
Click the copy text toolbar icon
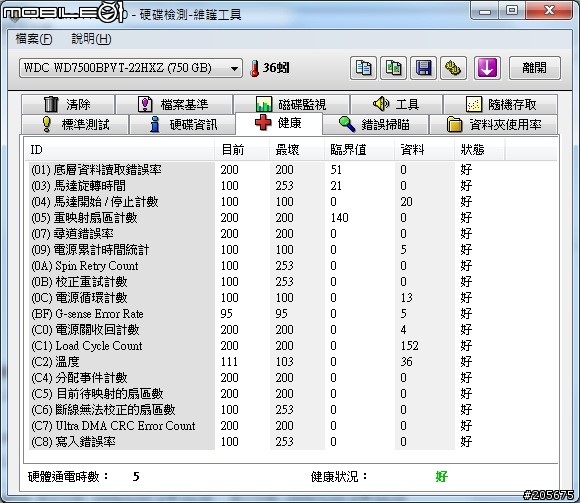pos(363,68)
